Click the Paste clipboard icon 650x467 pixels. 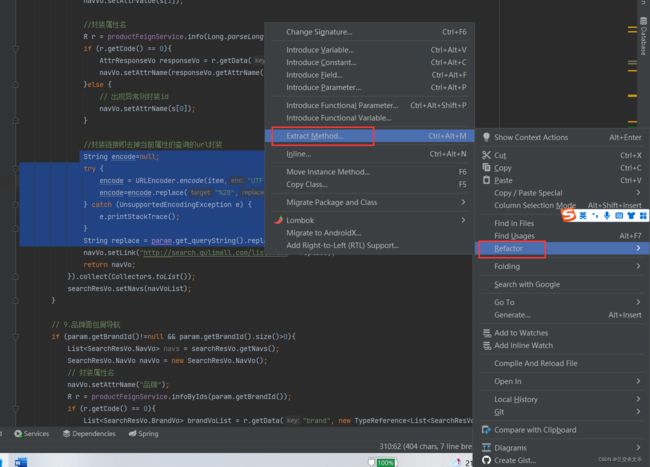(486, 180)
